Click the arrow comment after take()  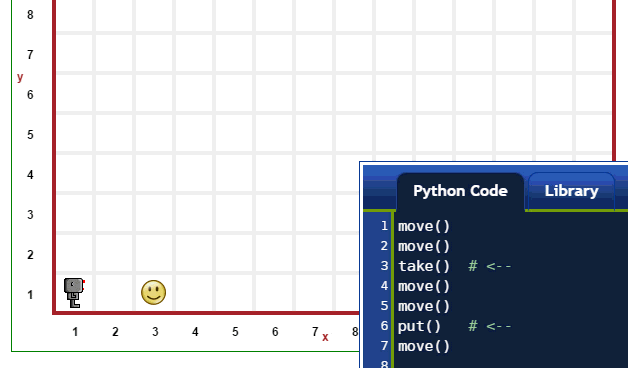(490, 266)
